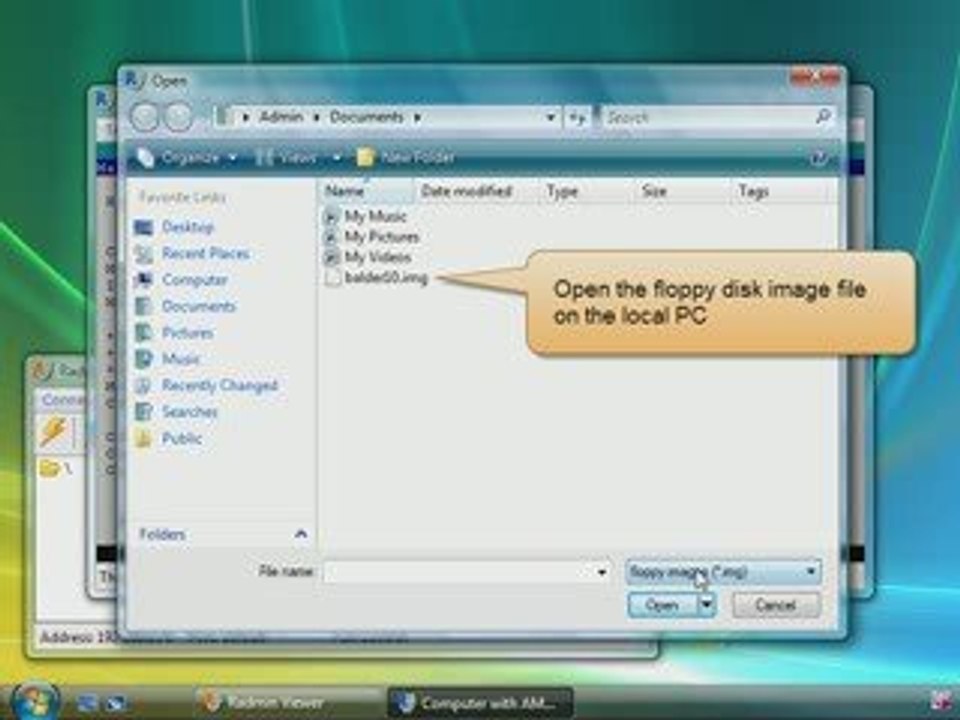Open Recently Changed favorite link

(219, 385)
